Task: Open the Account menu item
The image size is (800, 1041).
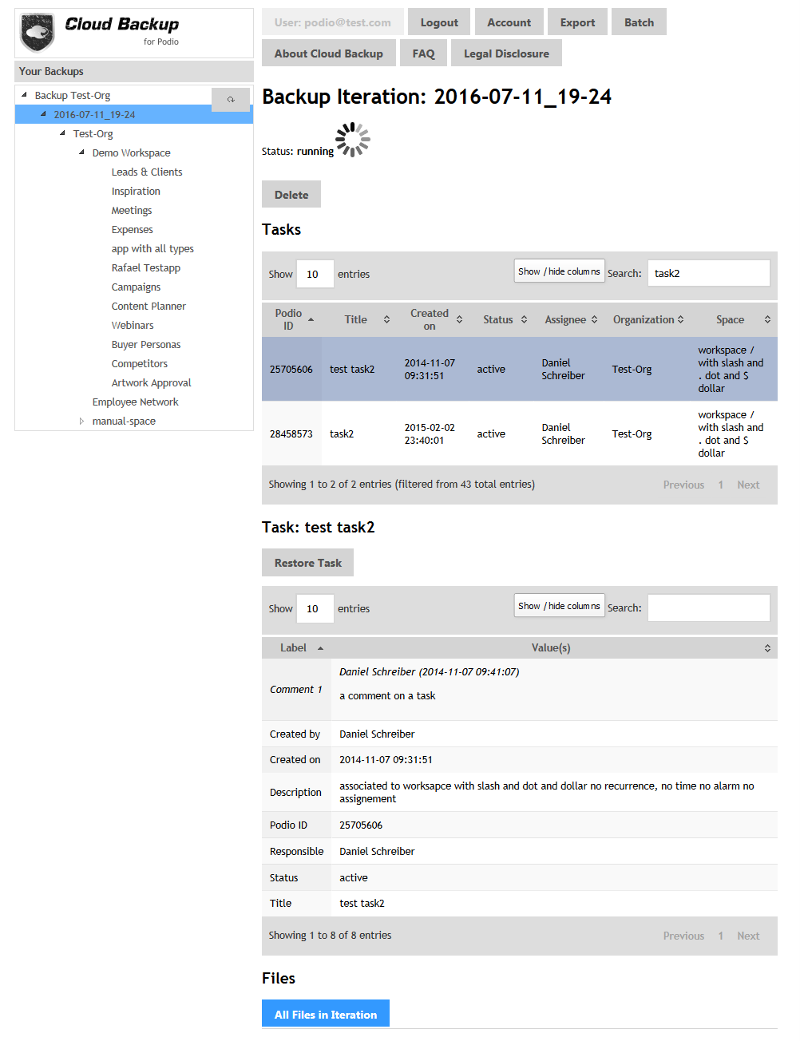Action: click(509, 22)
